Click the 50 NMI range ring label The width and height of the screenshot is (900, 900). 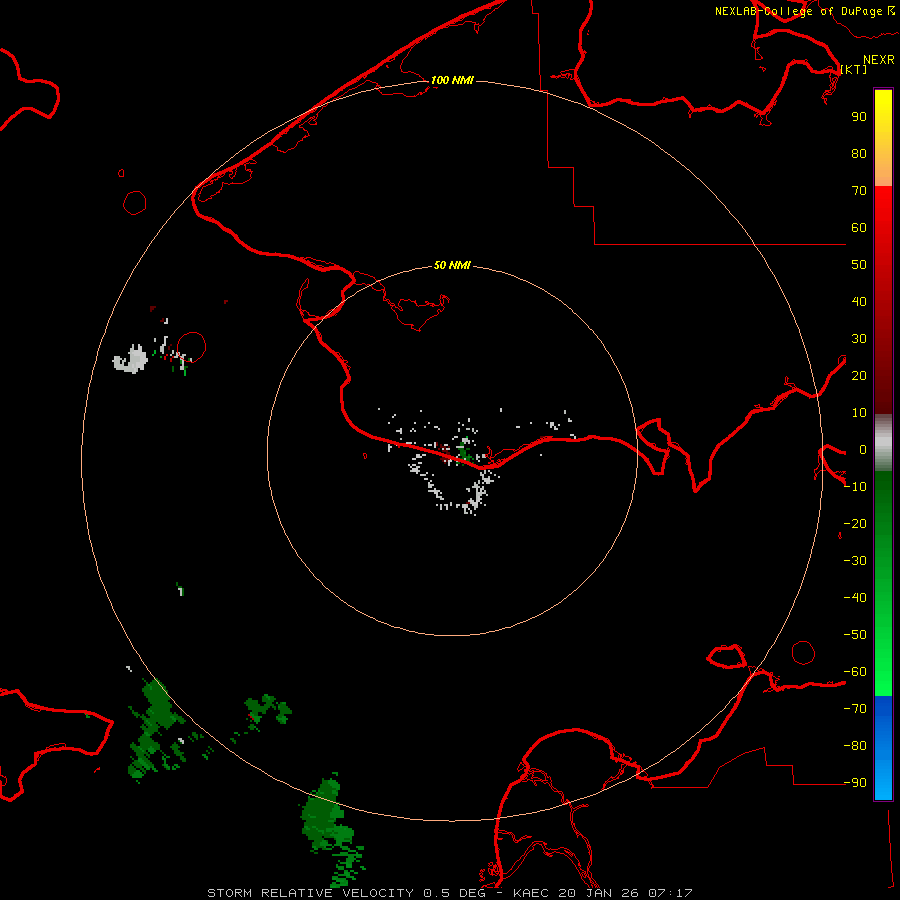tap(452, 265)
